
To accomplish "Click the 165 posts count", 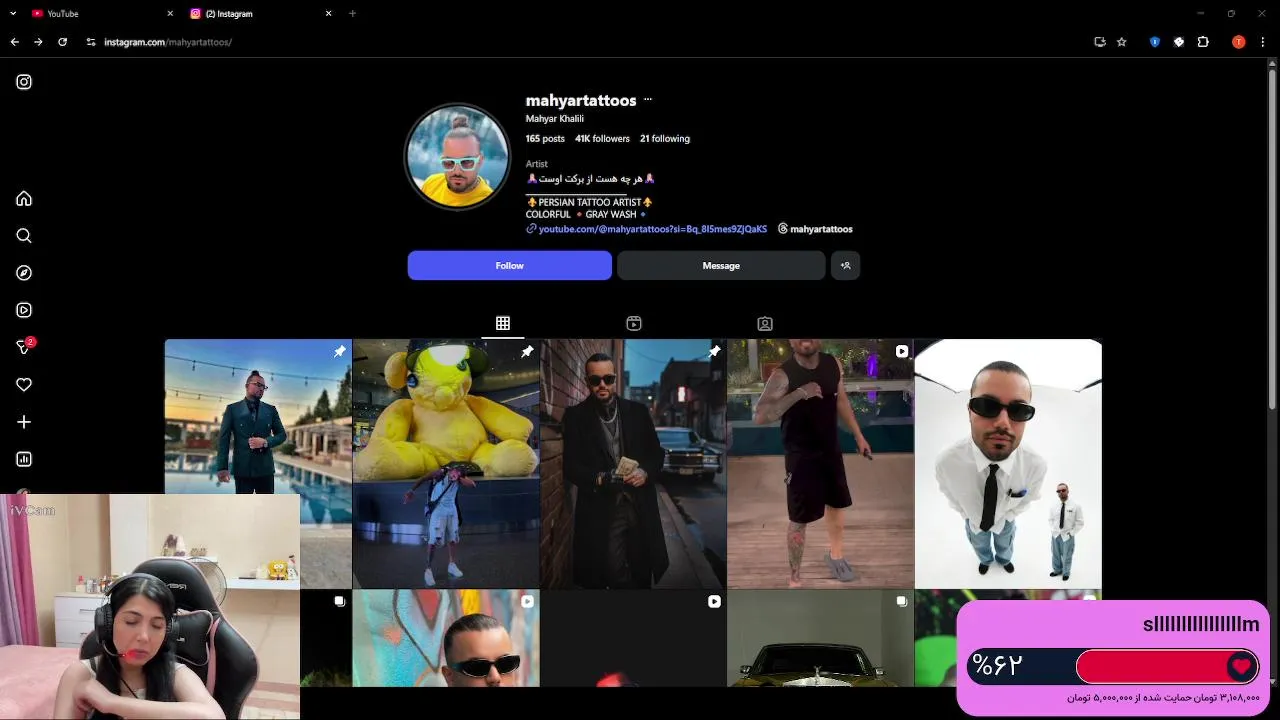I will 545,138.
